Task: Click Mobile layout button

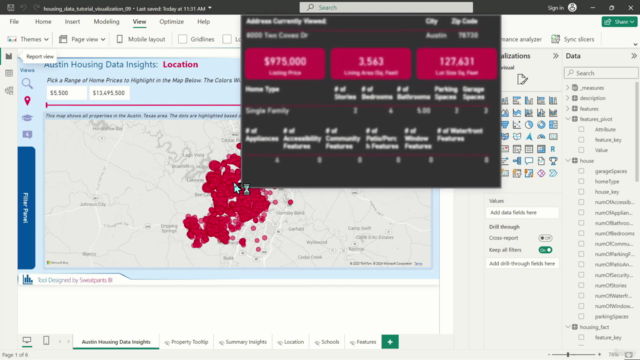Action: (141, 39)
